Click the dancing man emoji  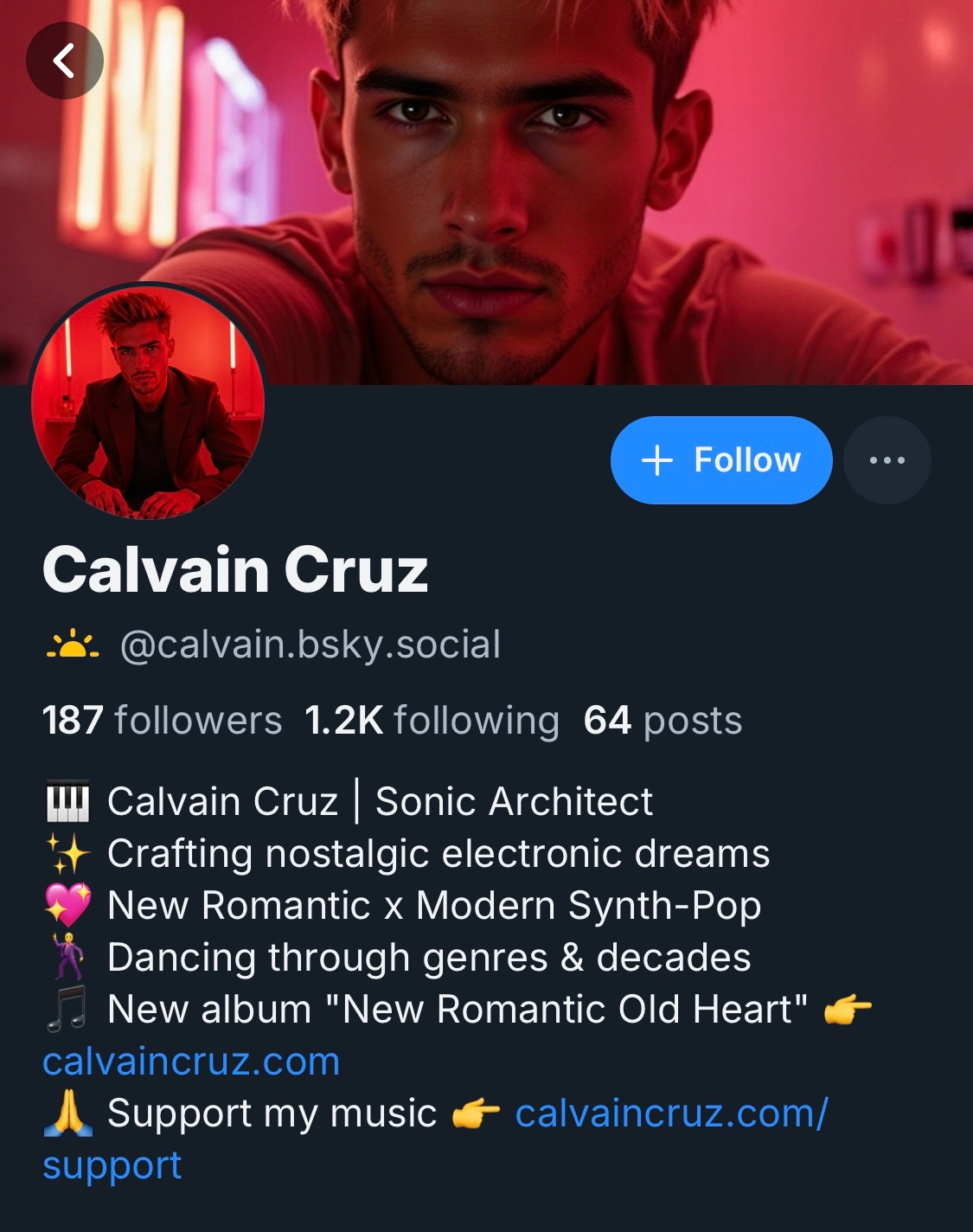tap(67, 957)
